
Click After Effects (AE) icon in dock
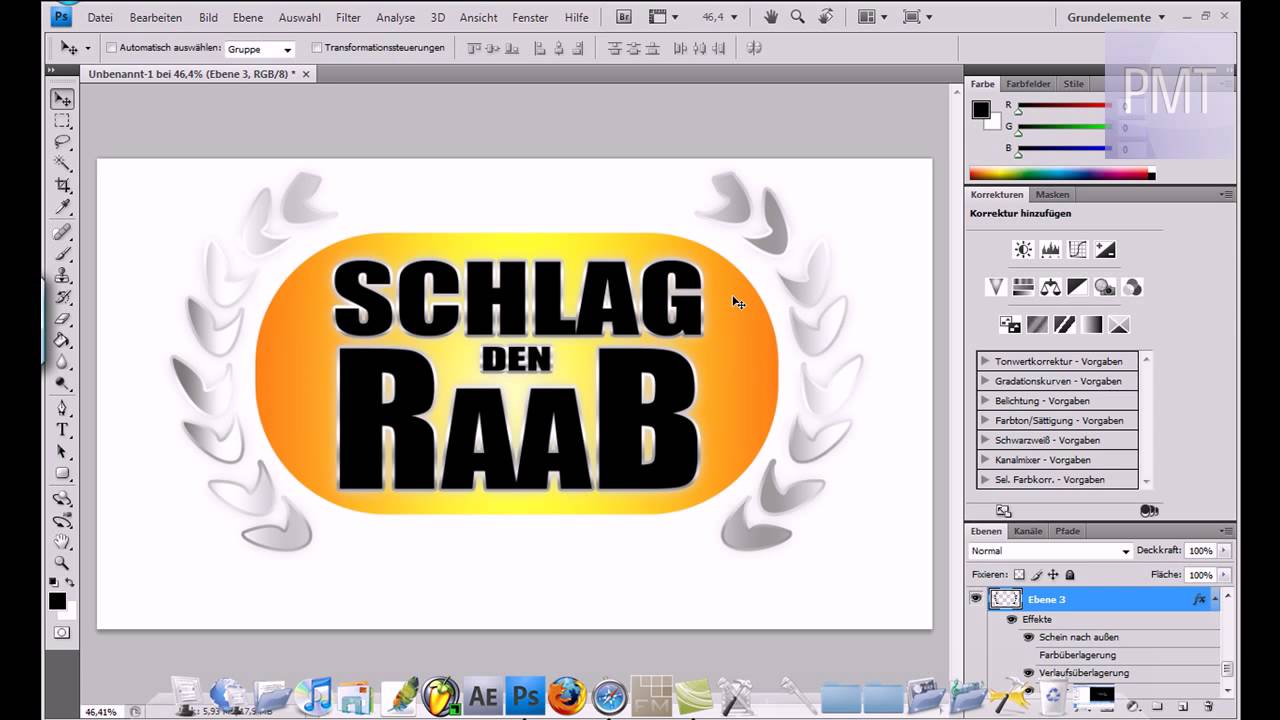click(x=483, y=696)
